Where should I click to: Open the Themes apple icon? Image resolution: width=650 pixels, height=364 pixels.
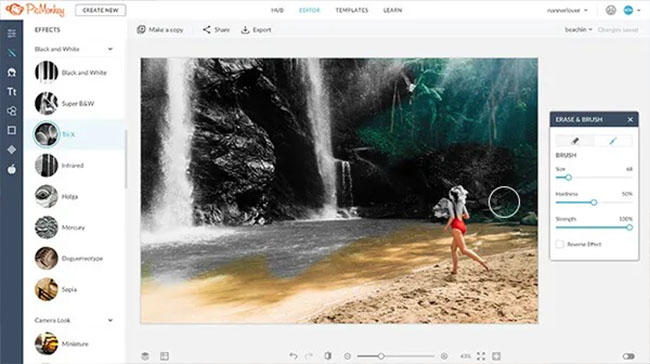(x=12, y=169)
